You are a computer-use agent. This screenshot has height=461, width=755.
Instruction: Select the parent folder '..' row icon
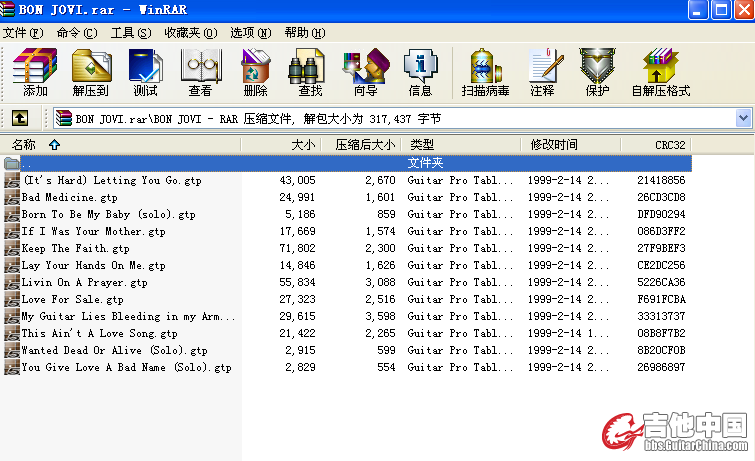click(x=12, y=163)
